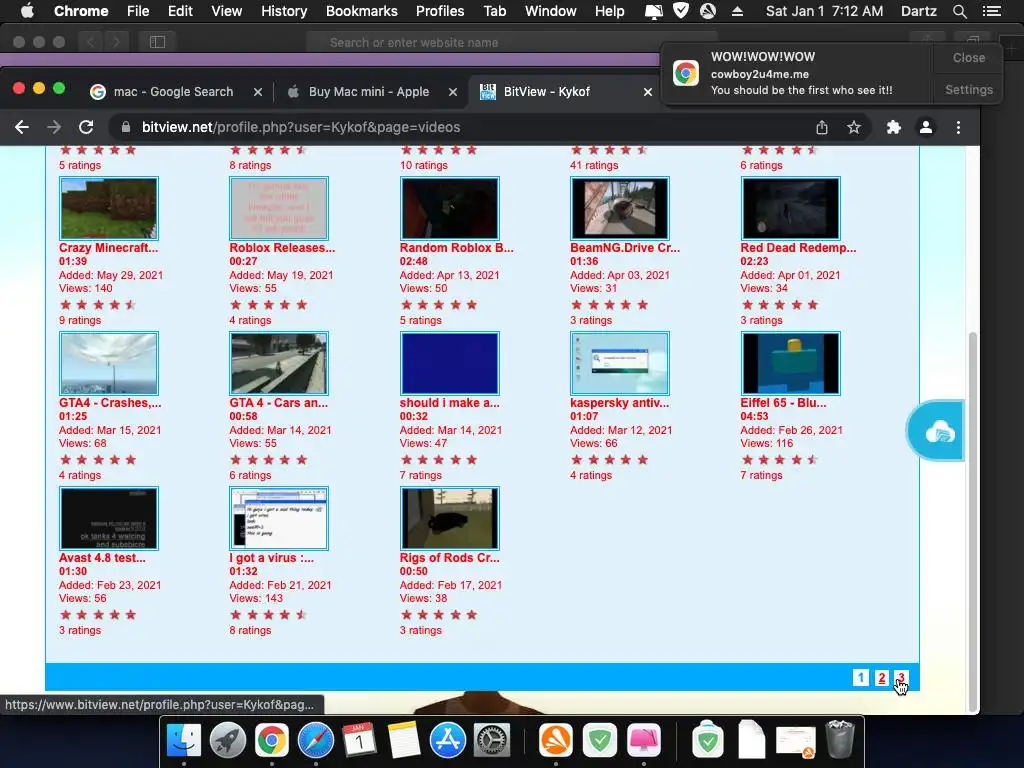Click the clock showing Sat Jan 1 7:12 AM
The image size is (1024, 768).
pyautogui.click(x=824, y=11)
